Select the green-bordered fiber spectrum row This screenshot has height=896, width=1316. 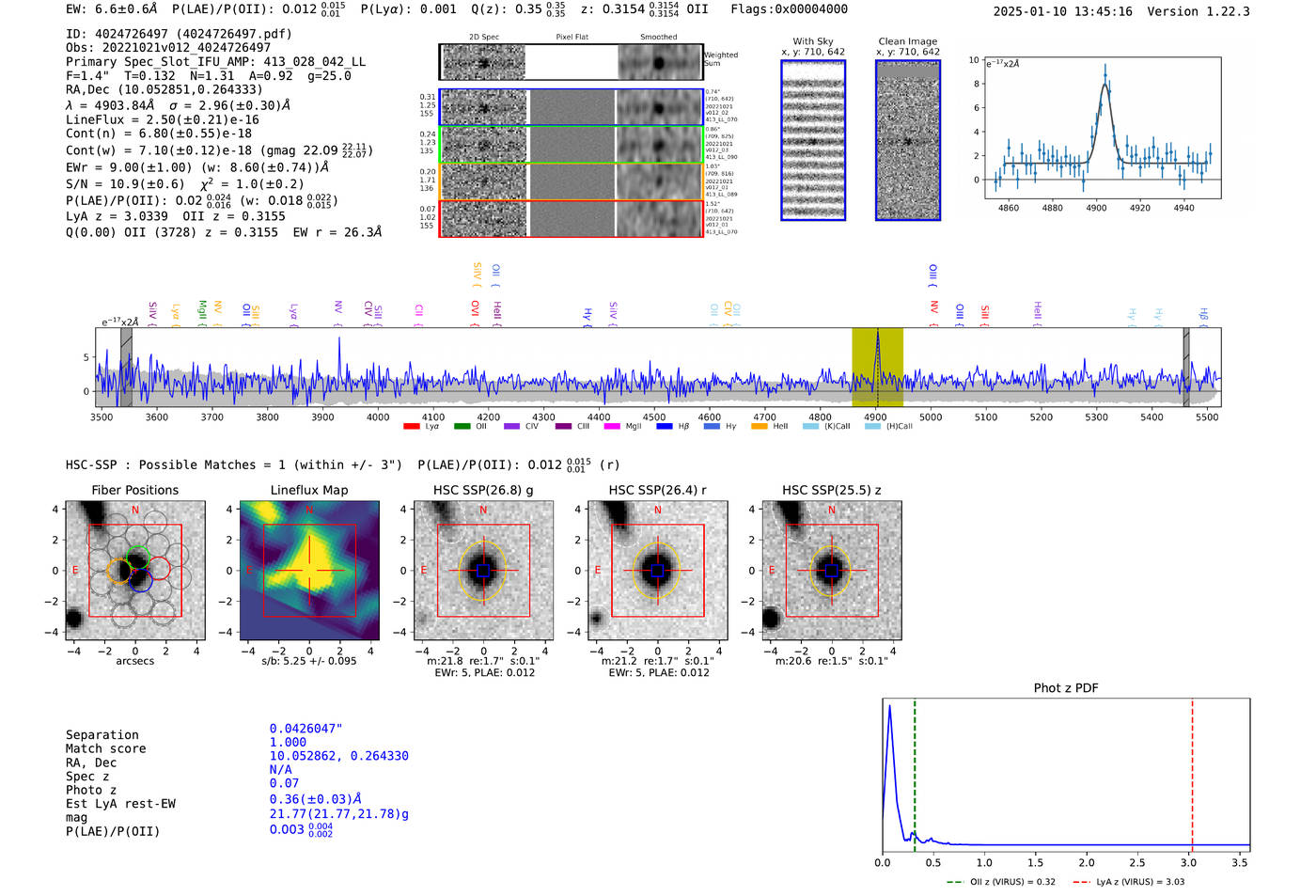[x=571, y=145]
